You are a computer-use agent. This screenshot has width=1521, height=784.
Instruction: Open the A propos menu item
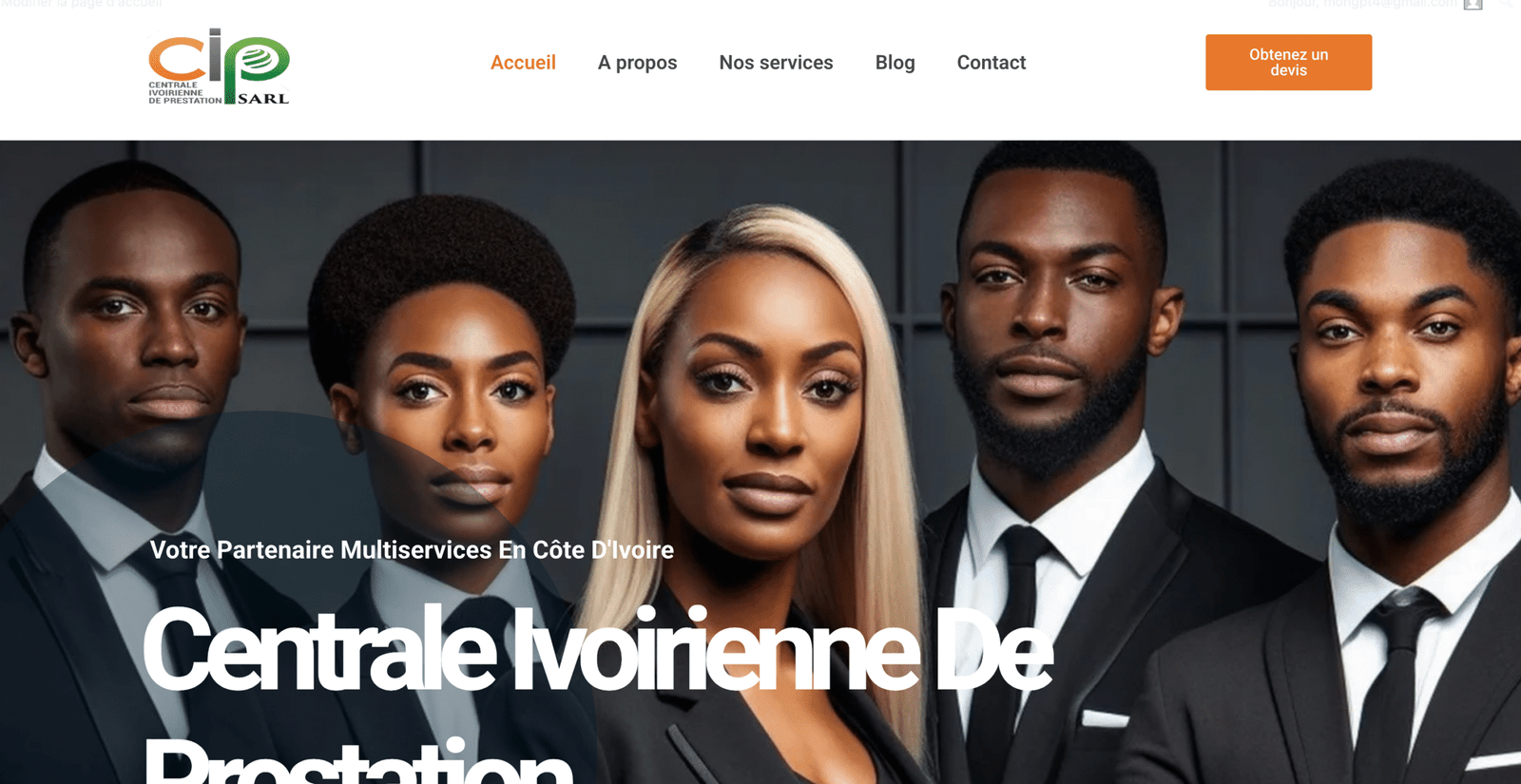(x=637, y=63)
